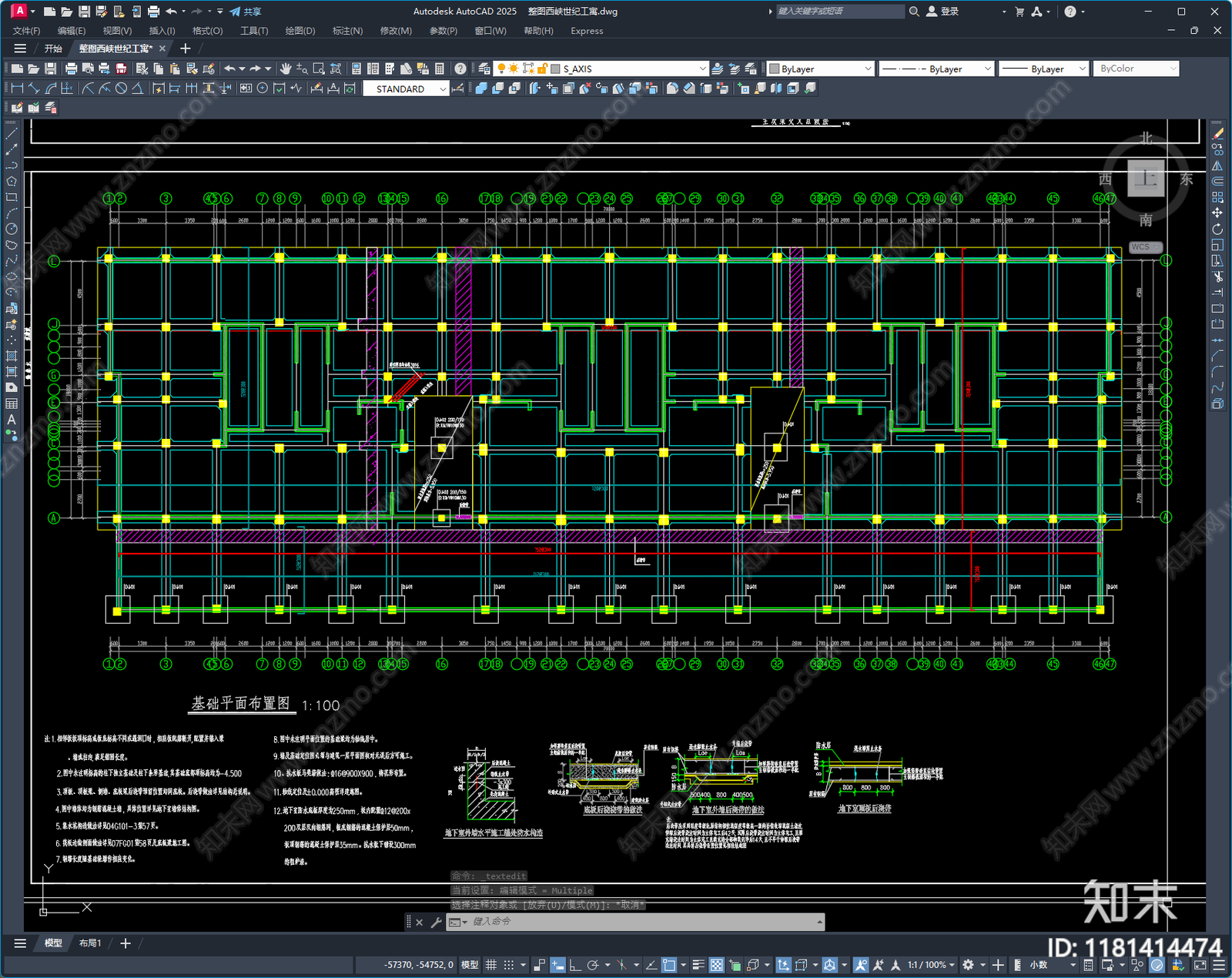The image size is (1232, 978).
Task: Select the table tool in draw toolbar
Action: tap(11, 404)
